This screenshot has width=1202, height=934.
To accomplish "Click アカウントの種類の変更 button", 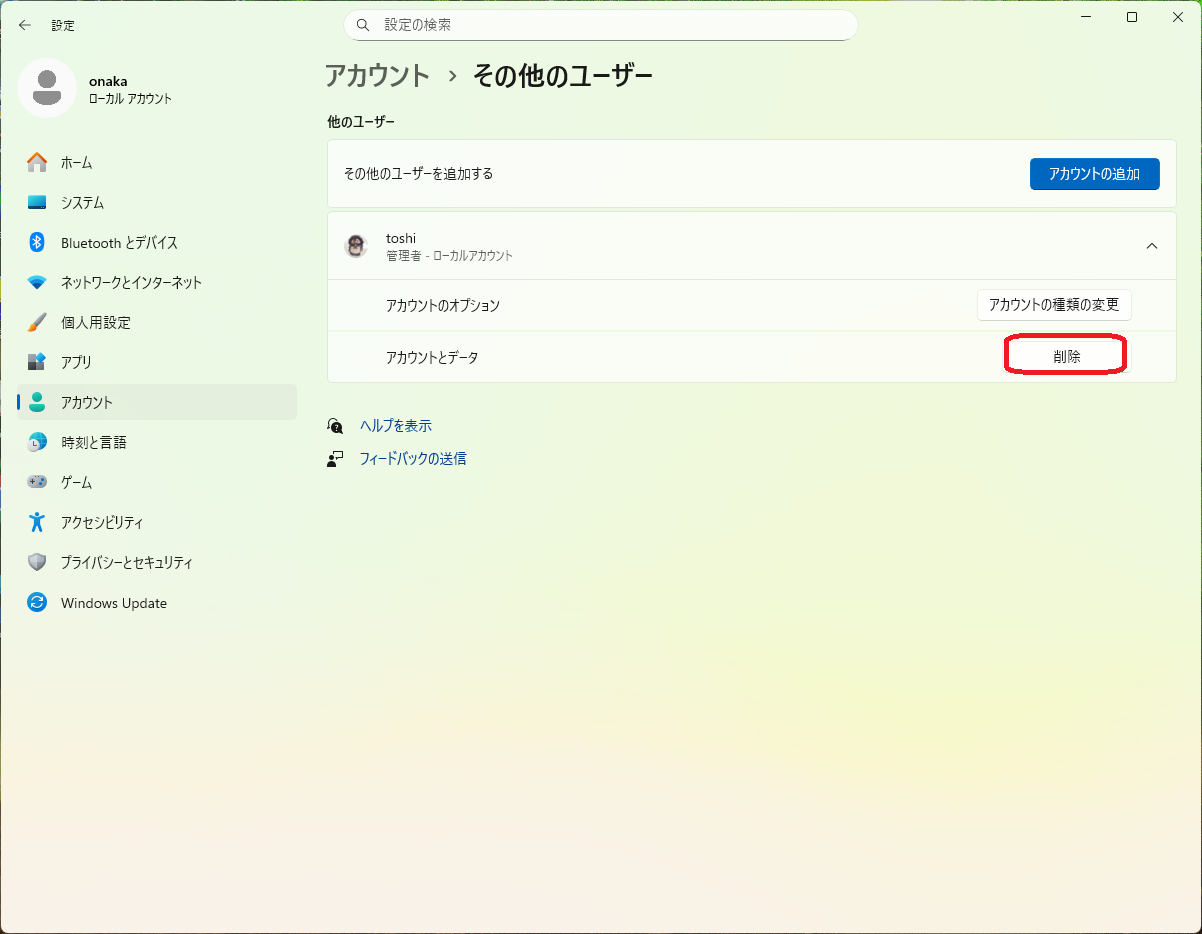I will pos(1054,305).
